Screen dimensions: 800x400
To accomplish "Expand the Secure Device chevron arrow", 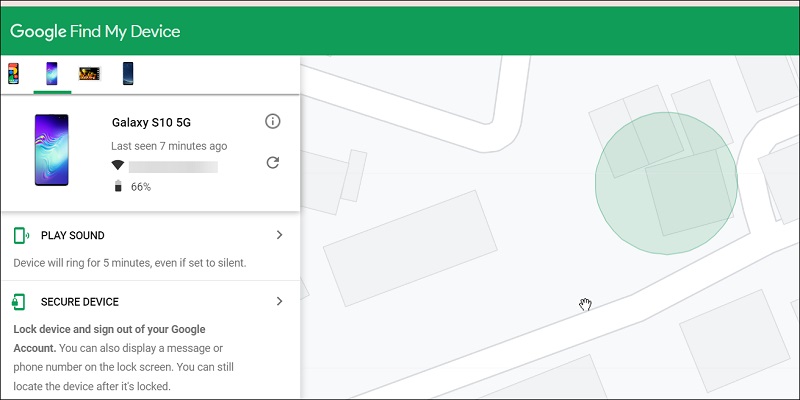I will tap(279, 301).
